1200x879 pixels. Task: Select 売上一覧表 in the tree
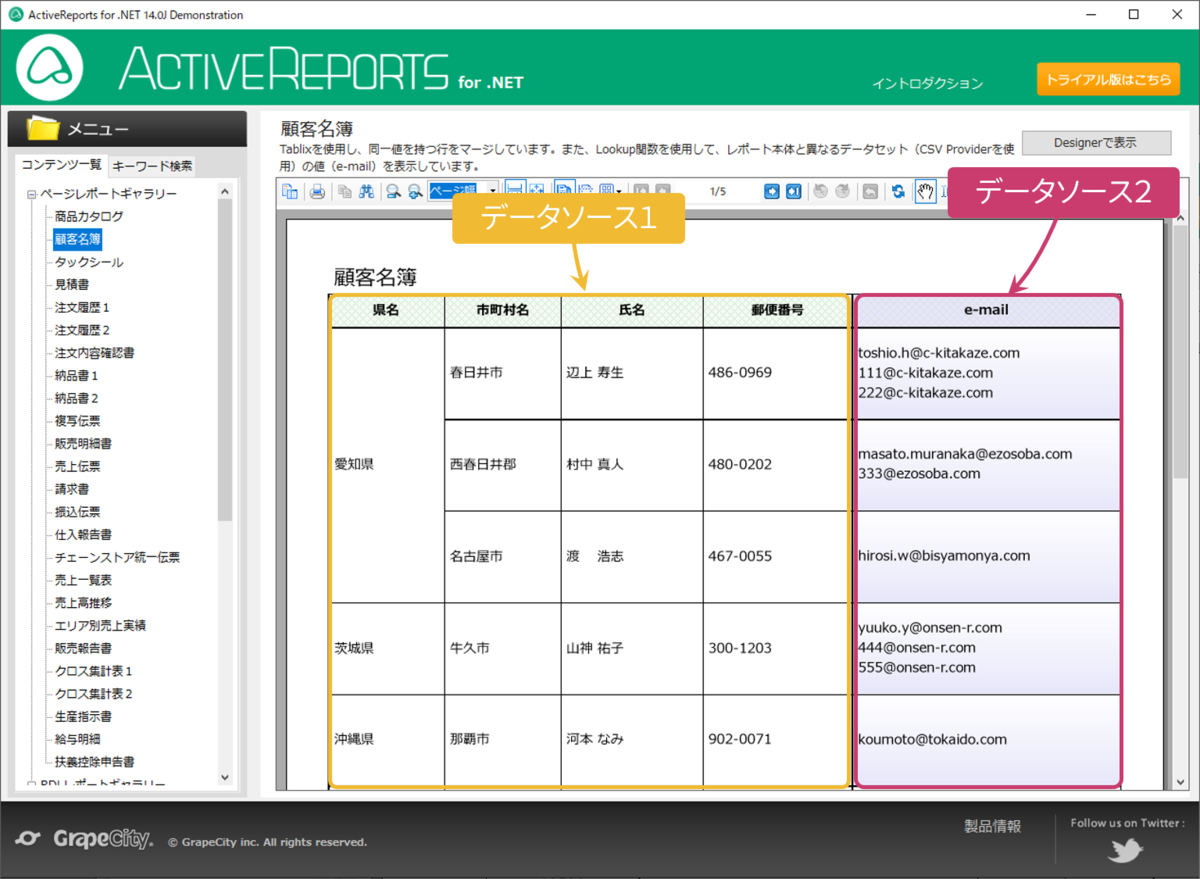[83, 580]
